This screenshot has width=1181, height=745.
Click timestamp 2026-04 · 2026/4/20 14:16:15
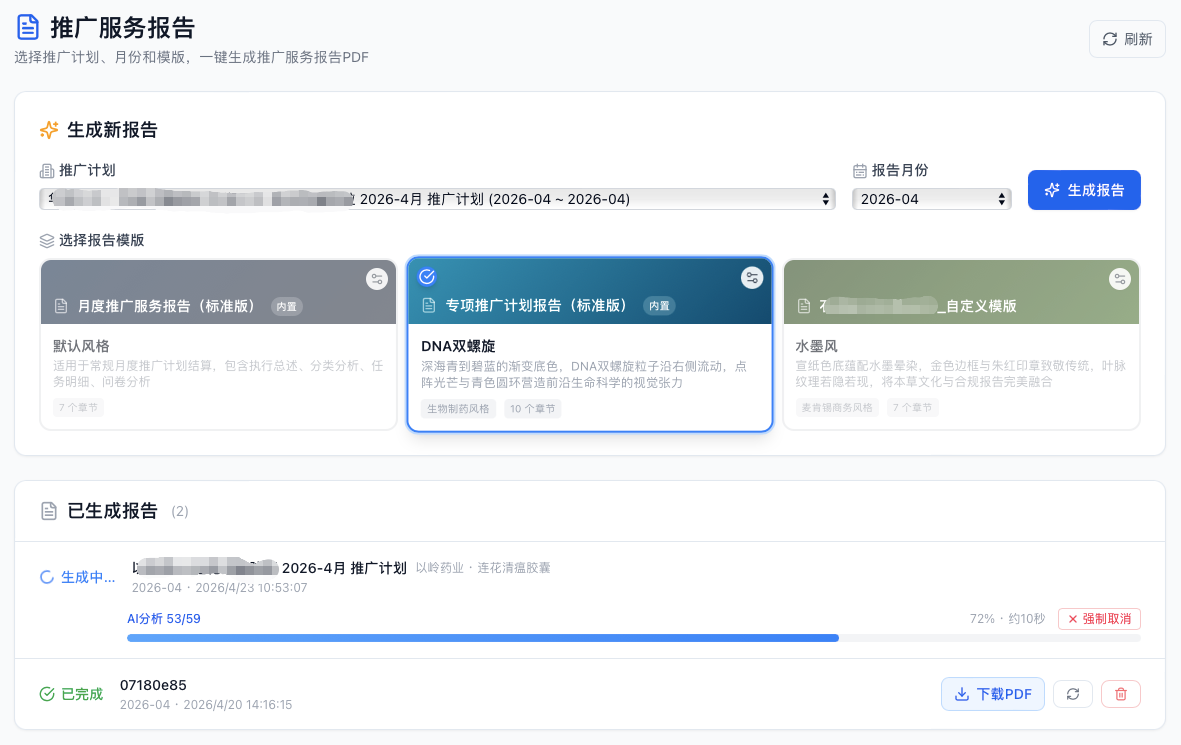coord(206,705)
